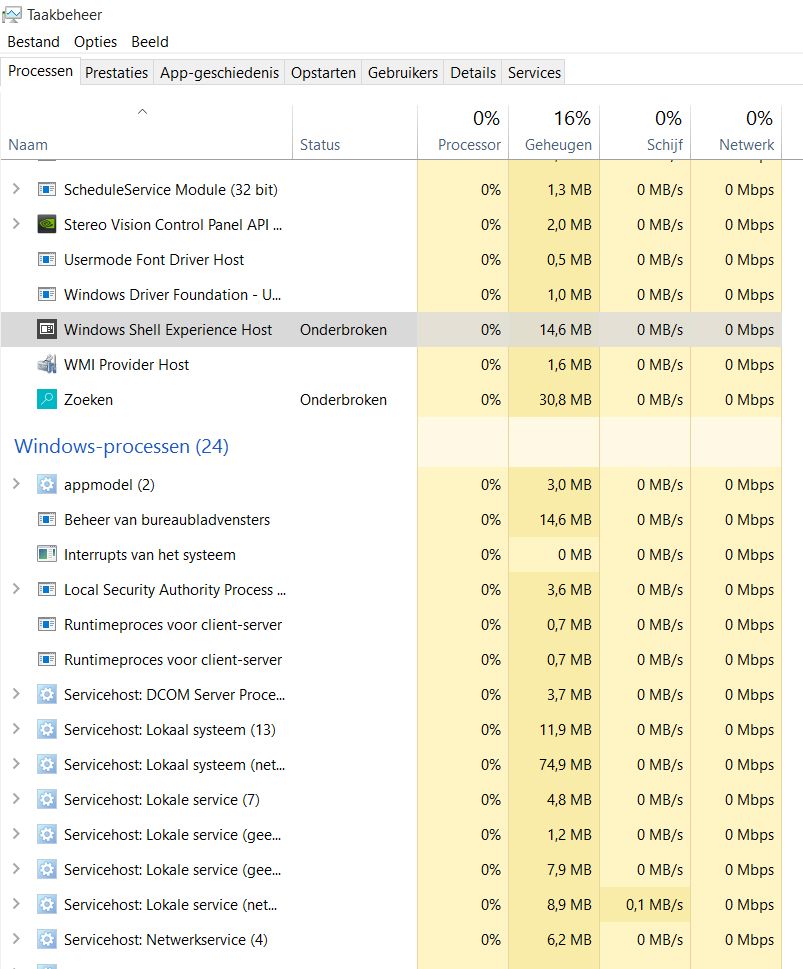
Task: Open the Bestand menu
Action: tap(33, 41)
